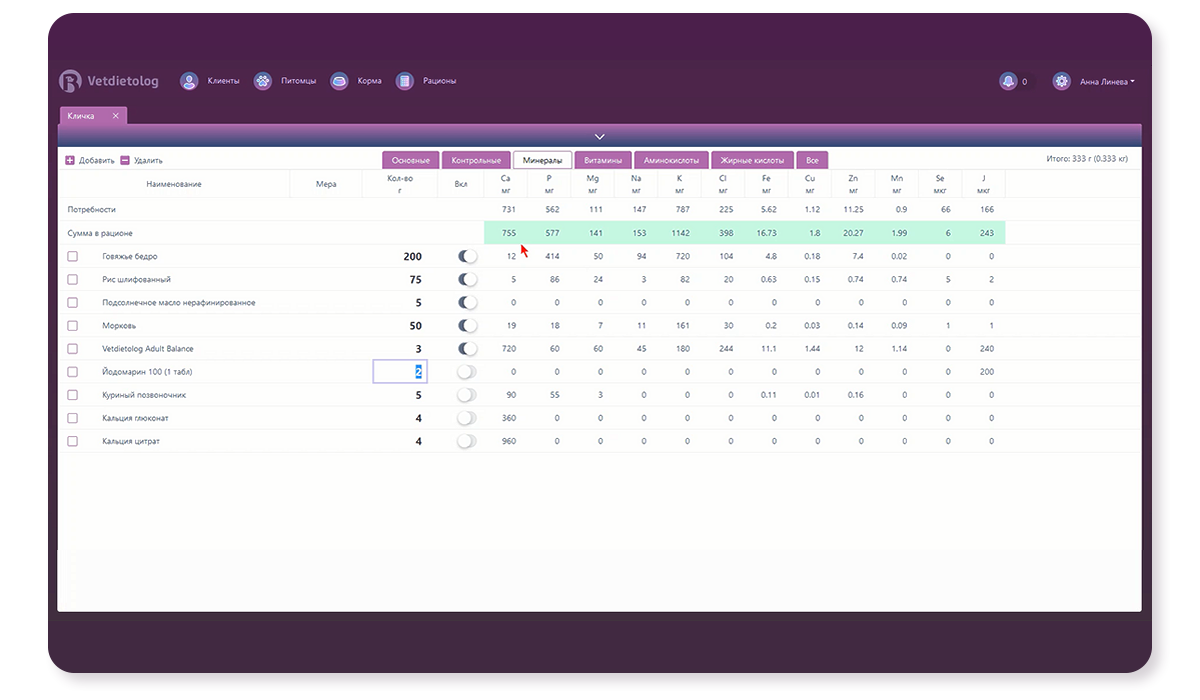
Task: Click the settings gear icon
Action: (x=1061, y=82)
